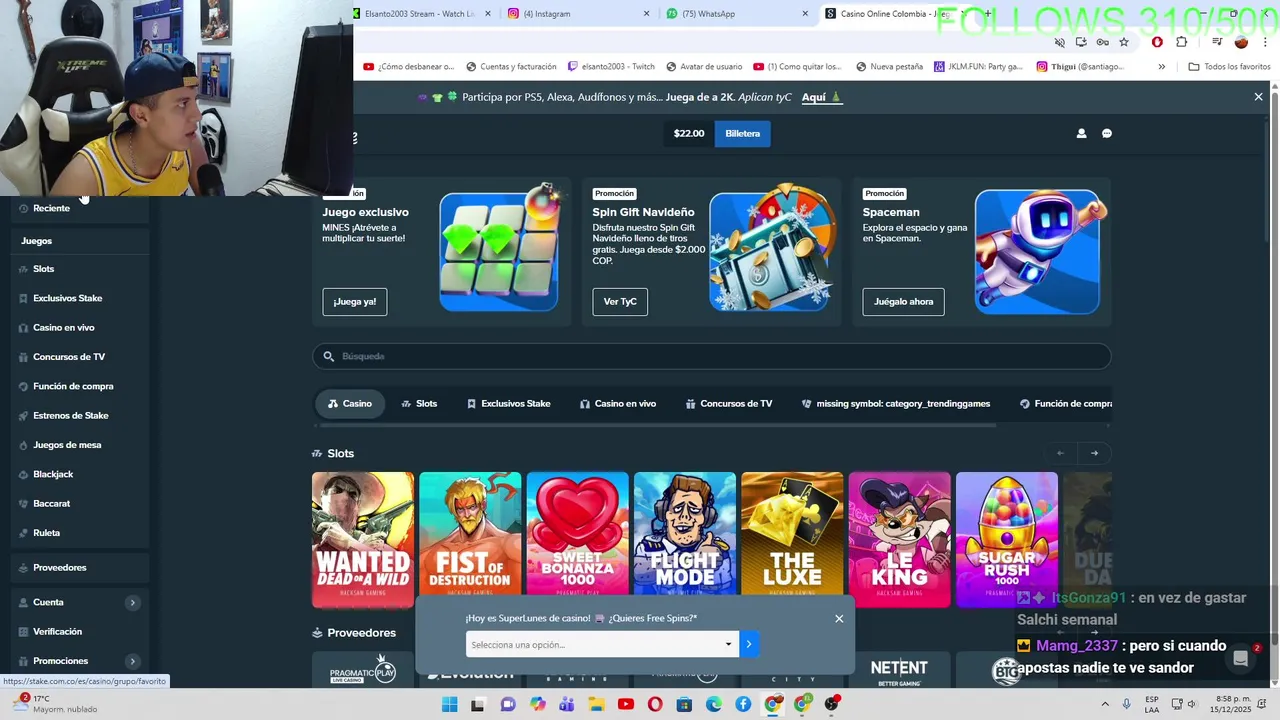This screenshot has height=720, width=1280.
Task: Open Juegos de mesa sidebar link
Action: 67,445
